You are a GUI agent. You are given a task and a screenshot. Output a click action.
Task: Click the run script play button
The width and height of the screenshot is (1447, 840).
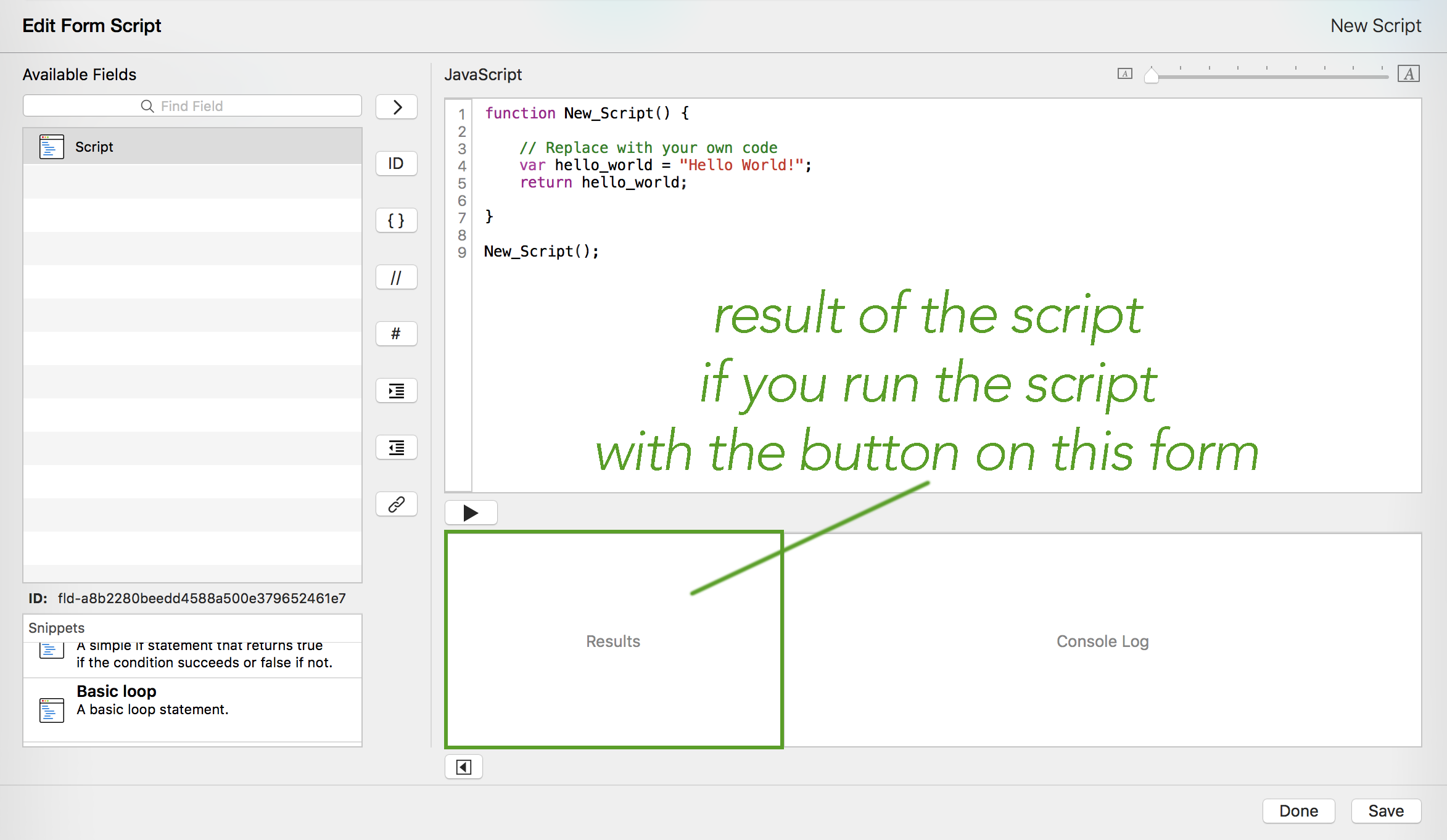tap(471, 513)
